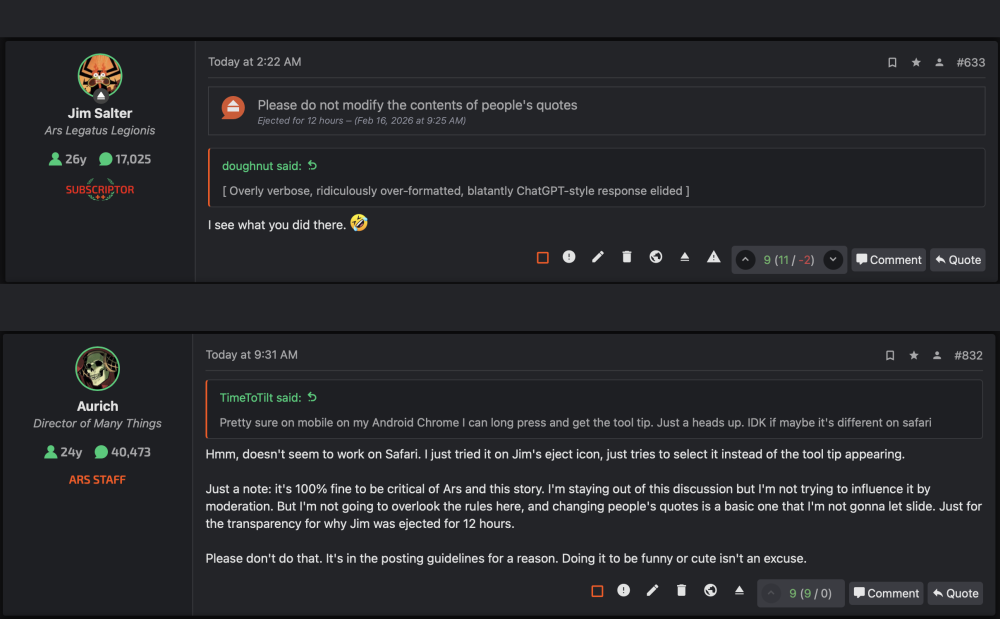The width and height of the screenshot is (1000, 619).
Task: Click the globe icon on Aurich's post
Action: point(710,591)
